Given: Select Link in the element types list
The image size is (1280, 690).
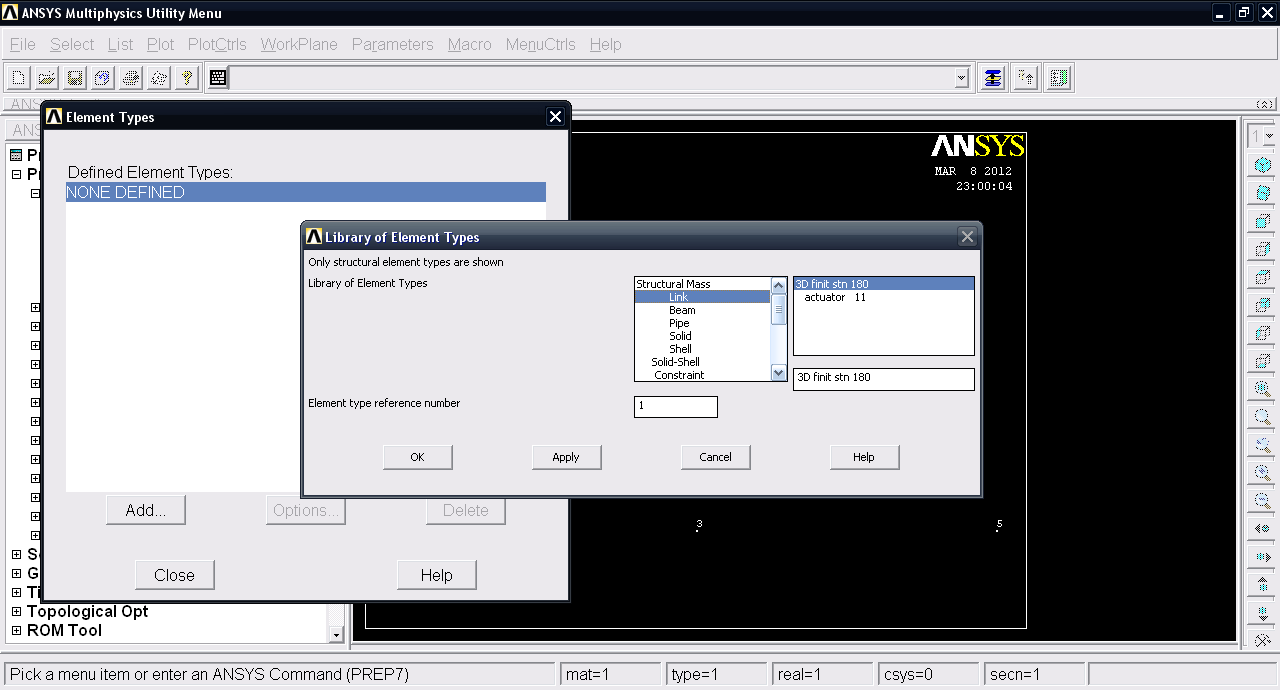Looking at the screenshot, I should (x=678, y=297).
